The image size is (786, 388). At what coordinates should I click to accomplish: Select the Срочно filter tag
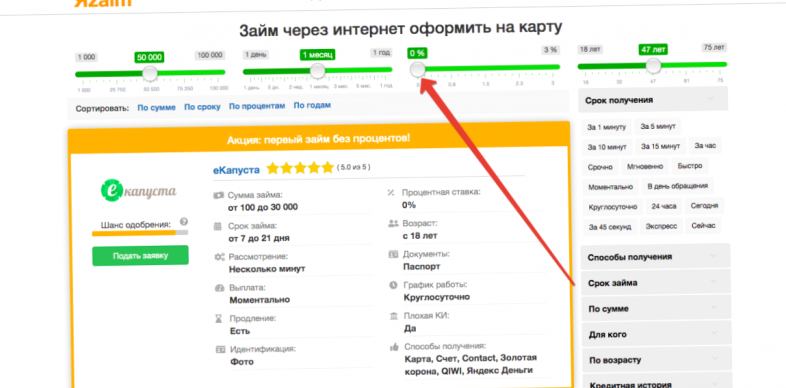(x=601, y=167)
